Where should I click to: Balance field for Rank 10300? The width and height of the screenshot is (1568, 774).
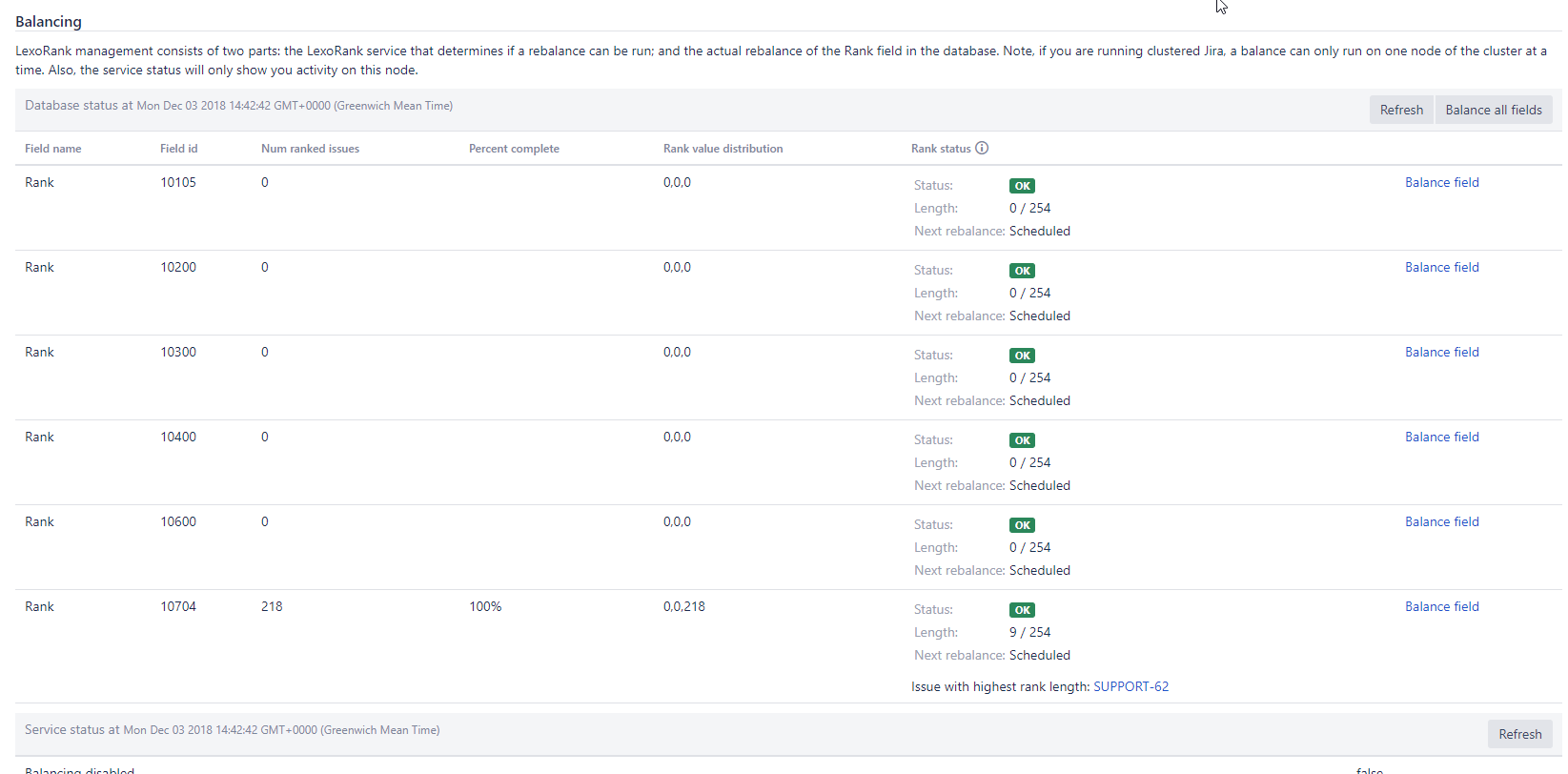[1441, 352]
